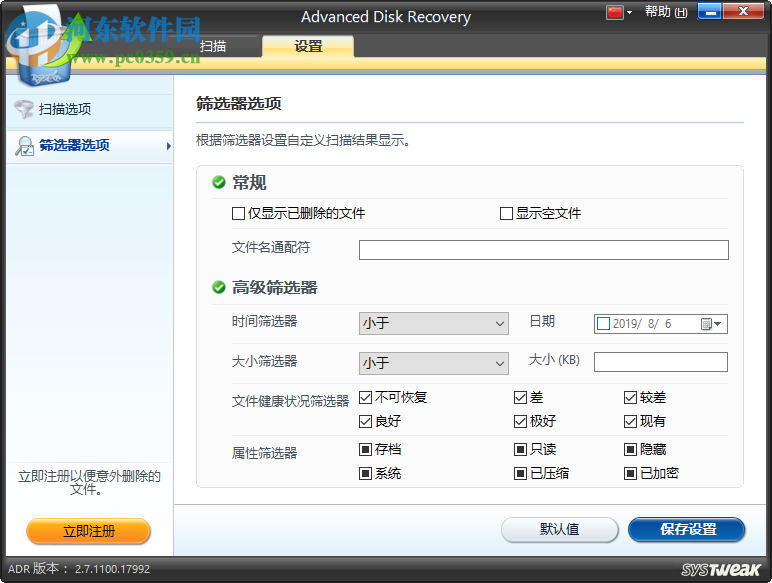Click green check icon beside 常规
The width and height of the screenshot is (772, 583).
coord(219,183)
